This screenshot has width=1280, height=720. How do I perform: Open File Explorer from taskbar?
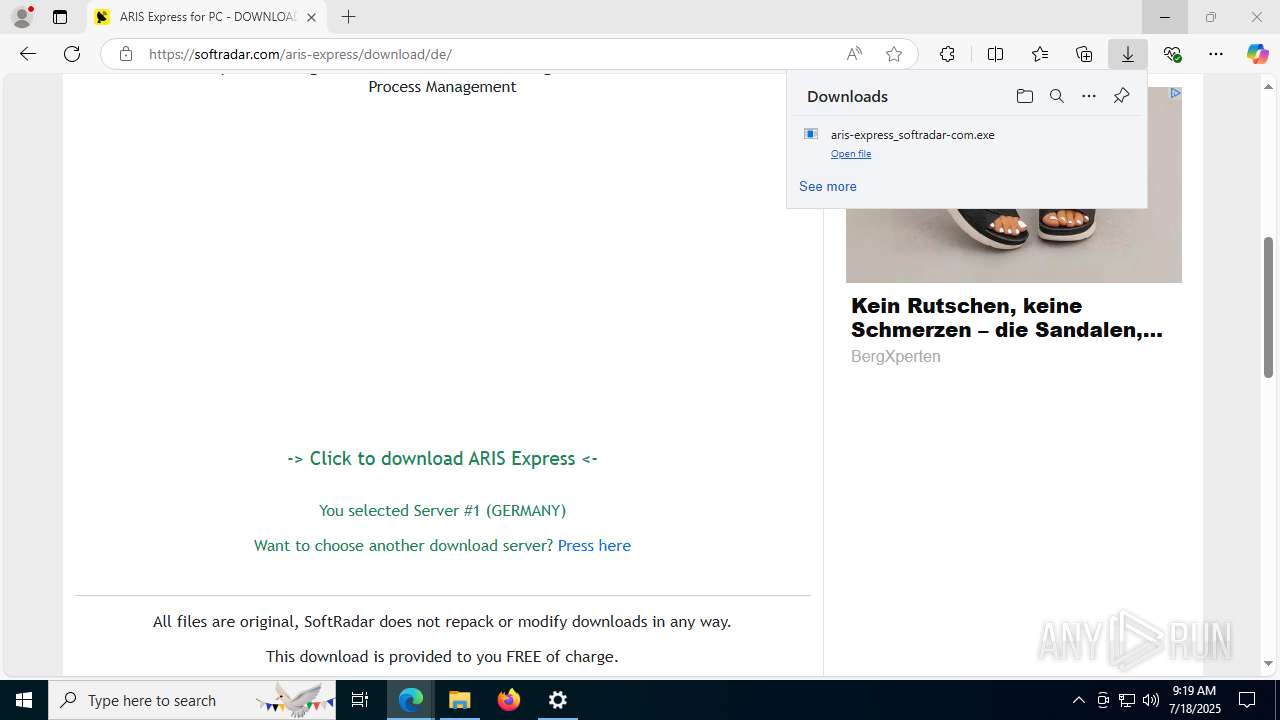[x=460, y=700]
